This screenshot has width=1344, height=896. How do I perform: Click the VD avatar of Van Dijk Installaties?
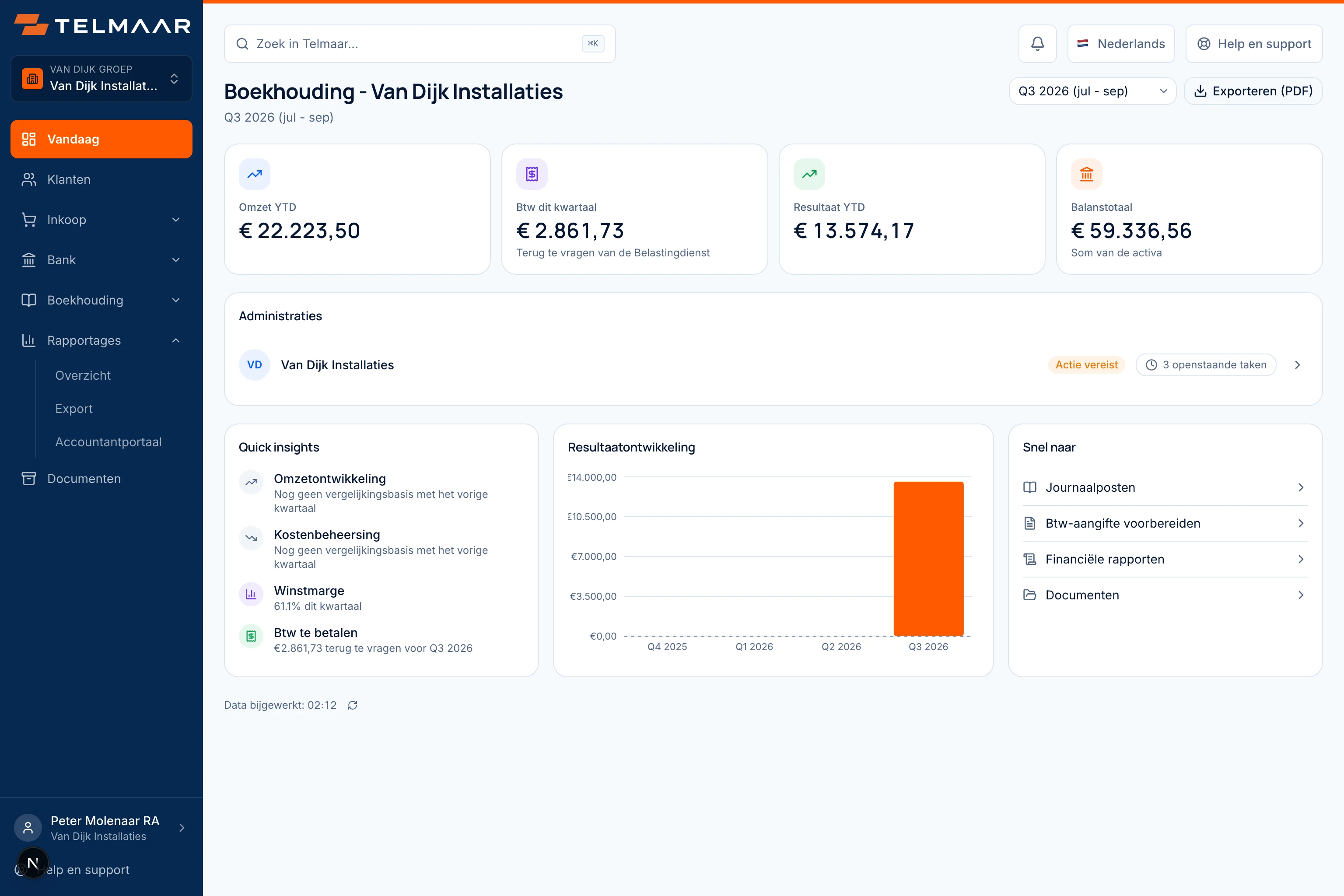tap(254, 364)
